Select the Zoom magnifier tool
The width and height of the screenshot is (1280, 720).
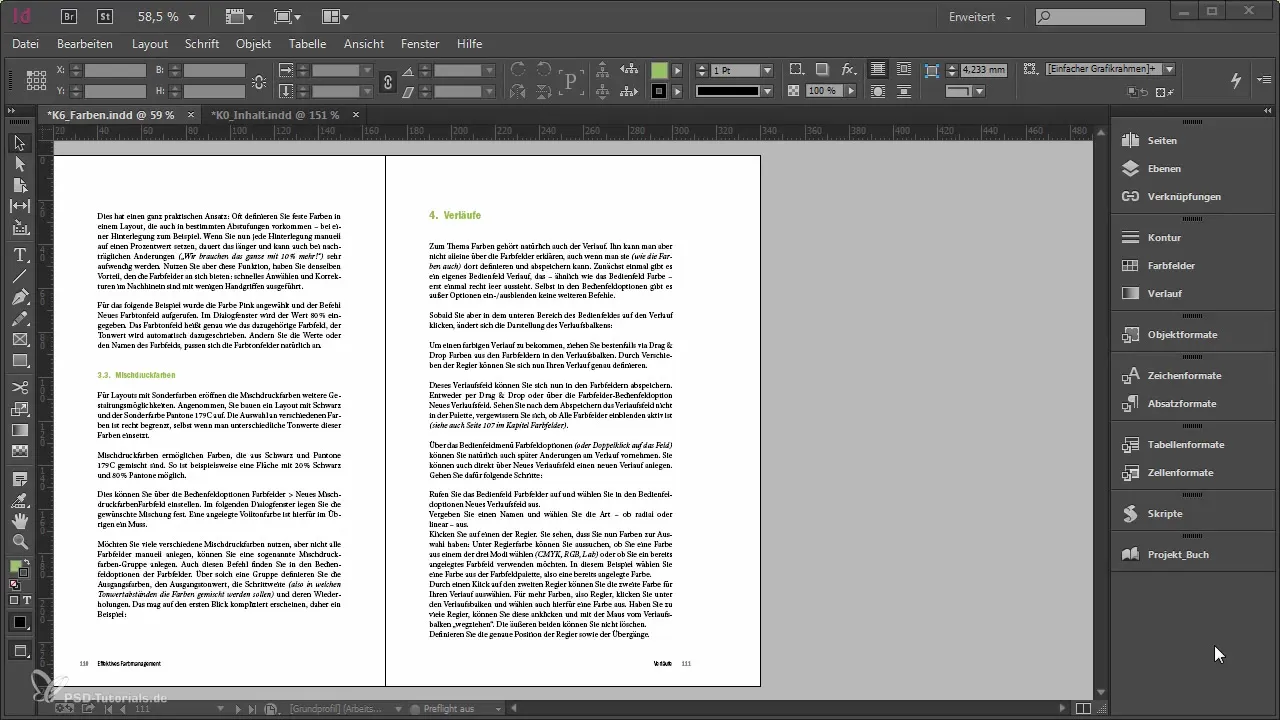[20, 542]
